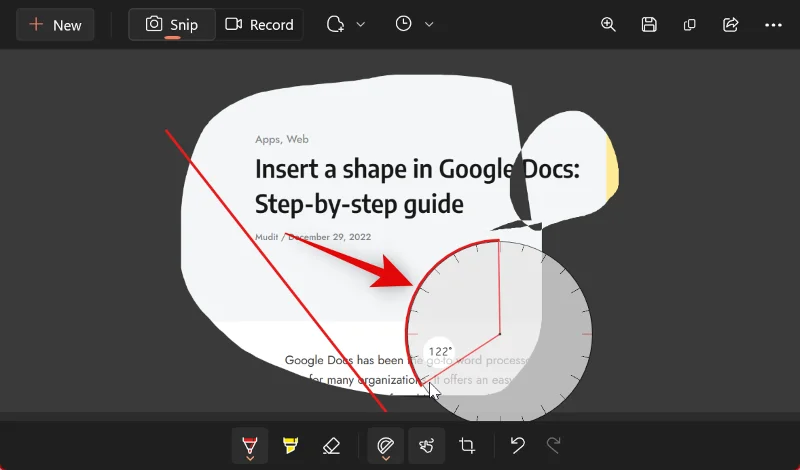Select the red ballpoint pen tool
The width and height of the screenshot is (800, 470).
tap(249, 445)
